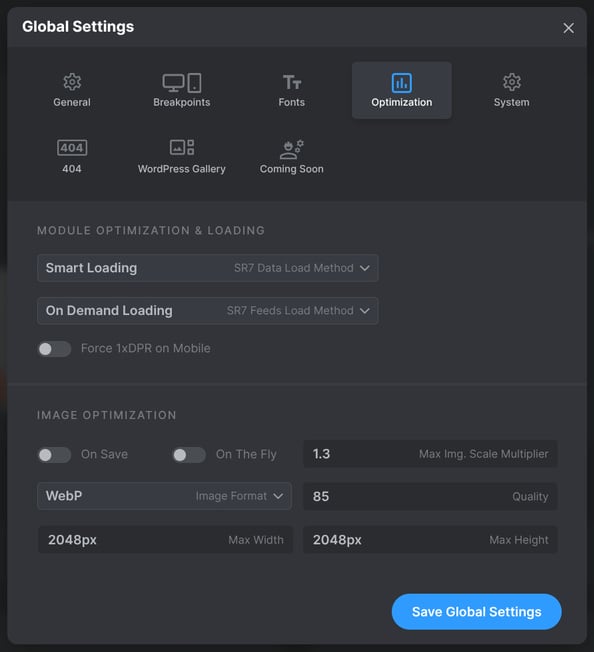
Task: Toggle the On Save image optimization switch
Action: click(54, 455)
